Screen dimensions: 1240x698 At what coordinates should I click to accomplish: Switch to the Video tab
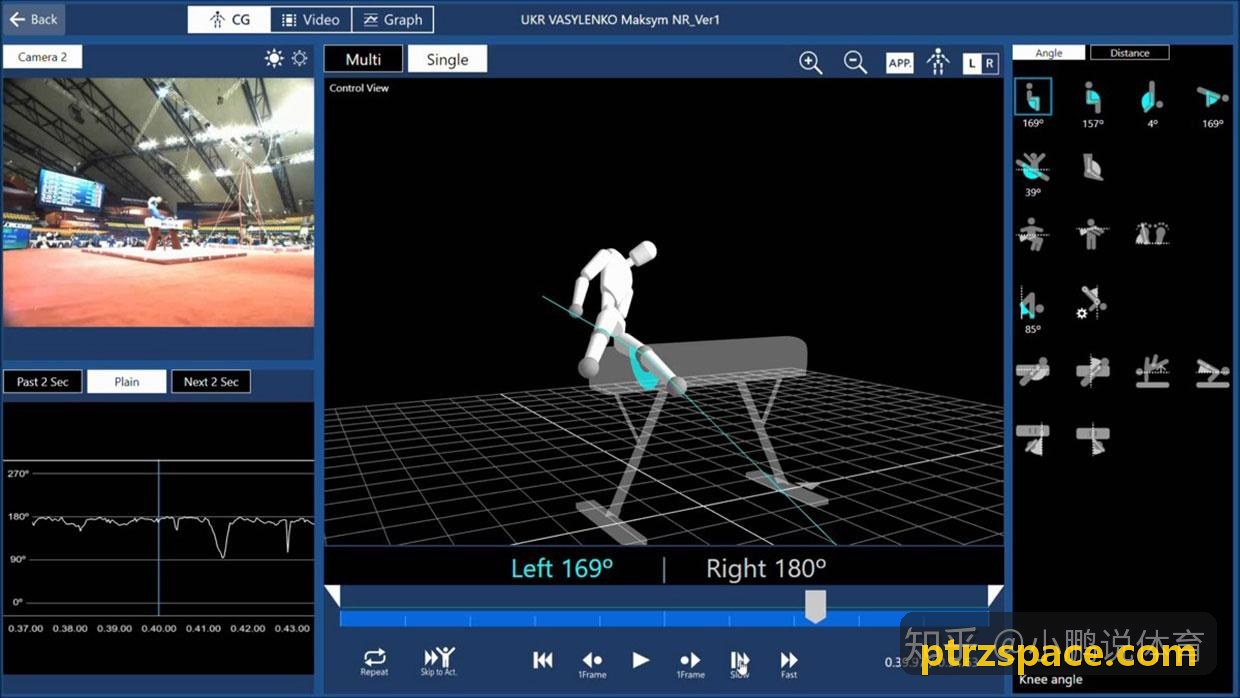pyautogui.click(x=311, y=19)
